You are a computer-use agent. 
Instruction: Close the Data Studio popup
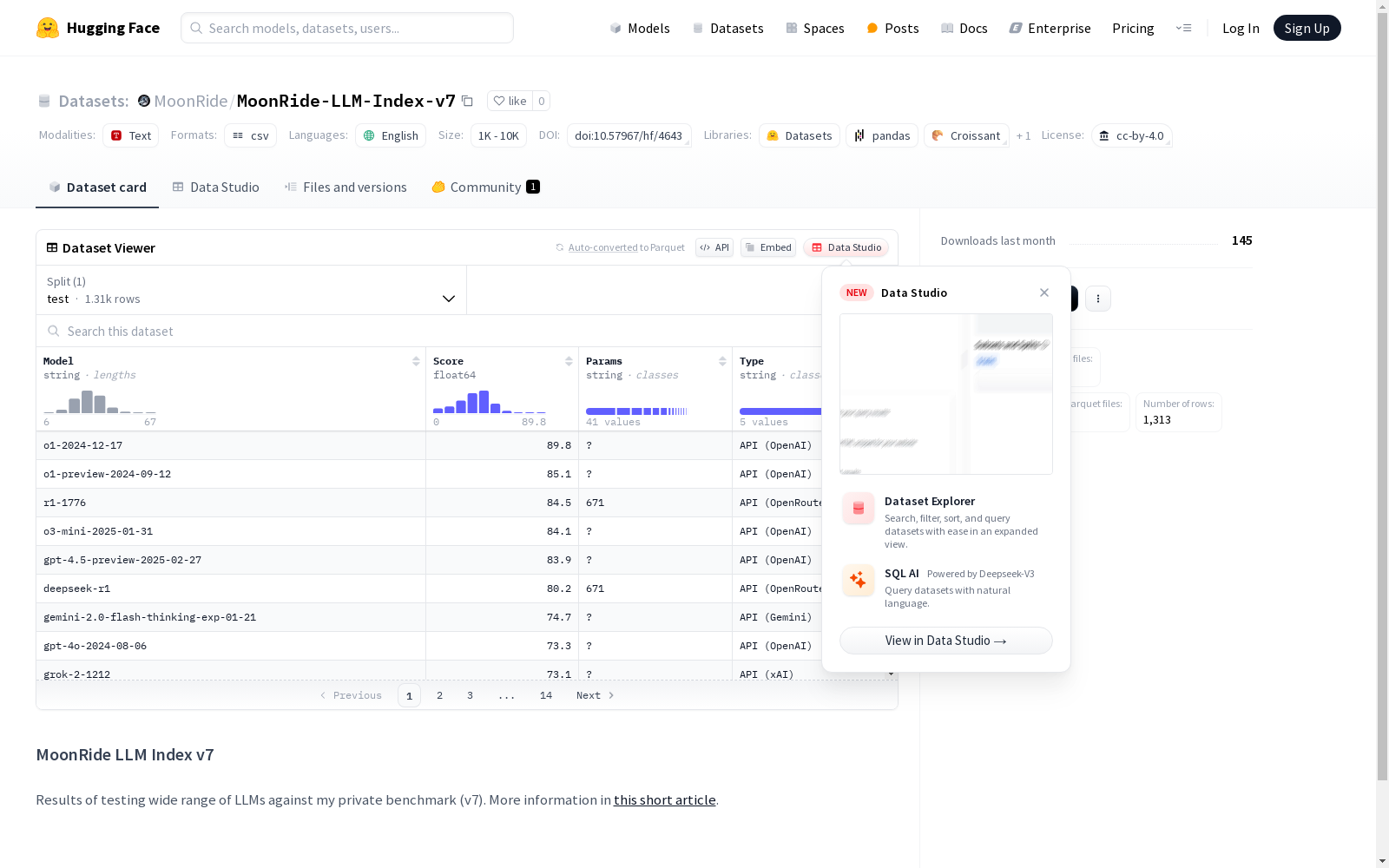[1044, 293]
